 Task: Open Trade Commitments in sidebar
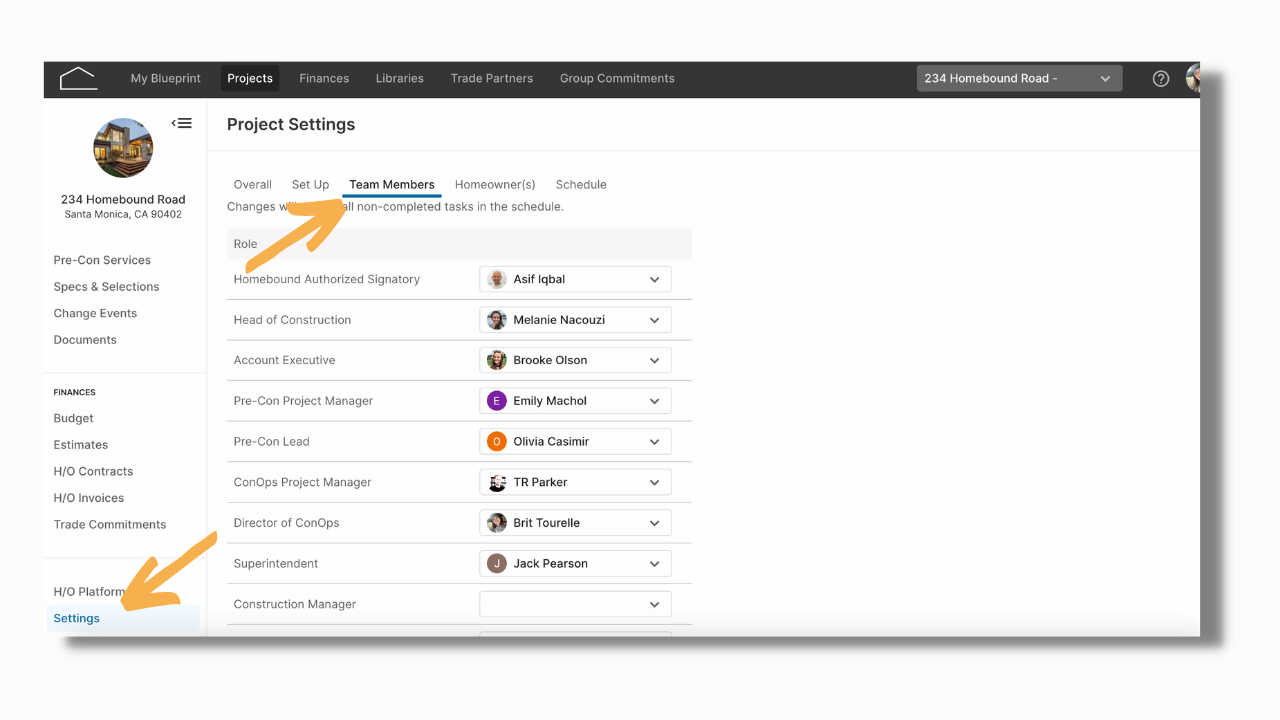(110, 524)
